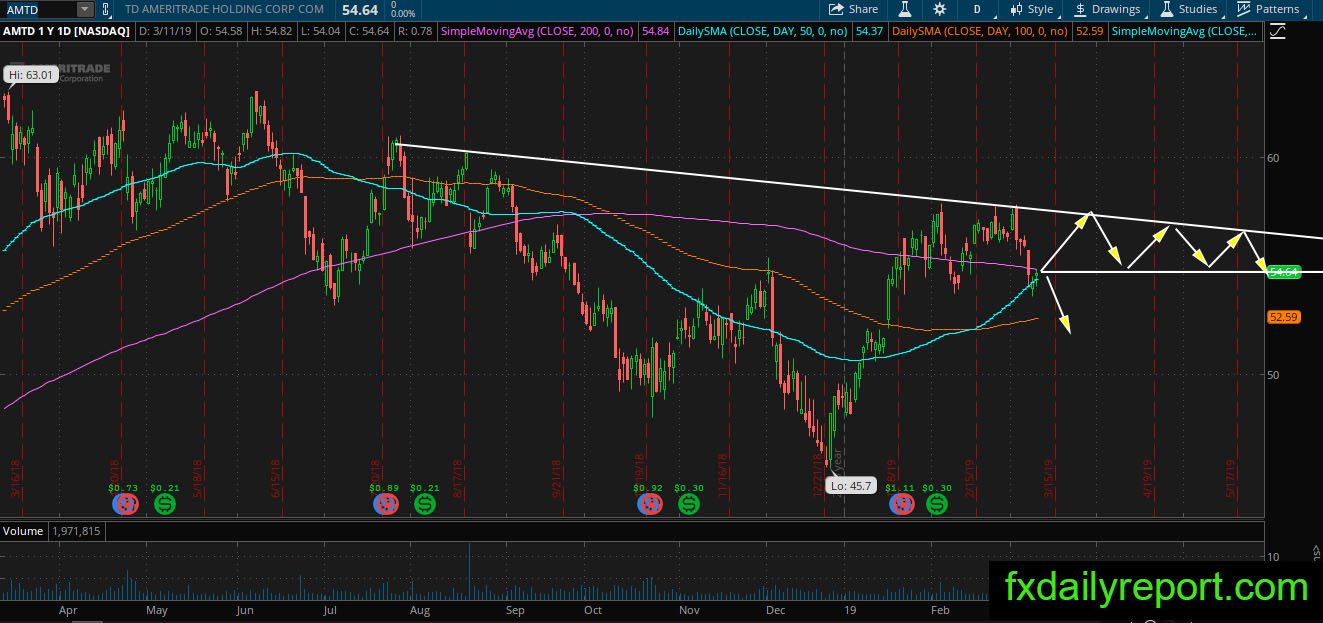Click the Dec month label on time axis
This screenshot has height=623, width=1323.
776,609
